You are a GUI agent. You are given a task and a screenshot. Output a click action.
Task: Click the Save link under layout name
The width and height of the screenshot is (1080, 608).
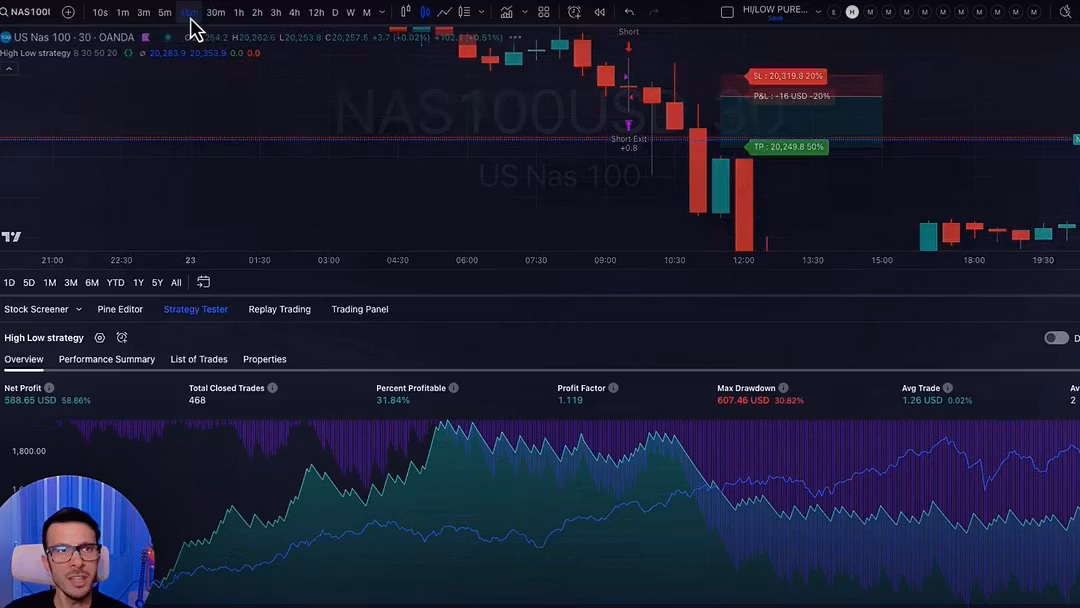776,19
